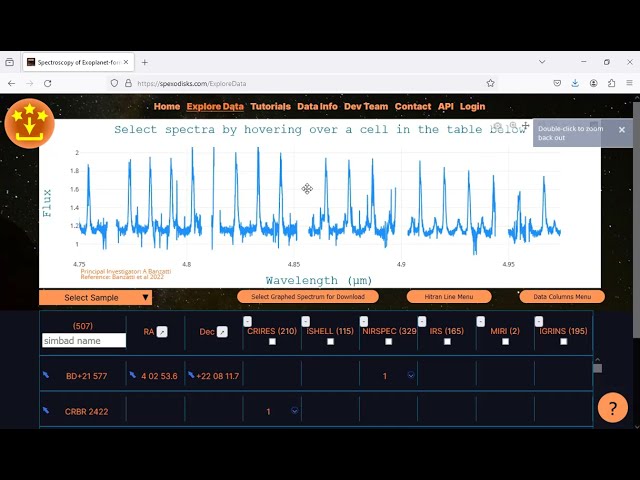Click the BD+21 577 target name
640x480 pixels.
pyautogui.click(x=87, y=376)
